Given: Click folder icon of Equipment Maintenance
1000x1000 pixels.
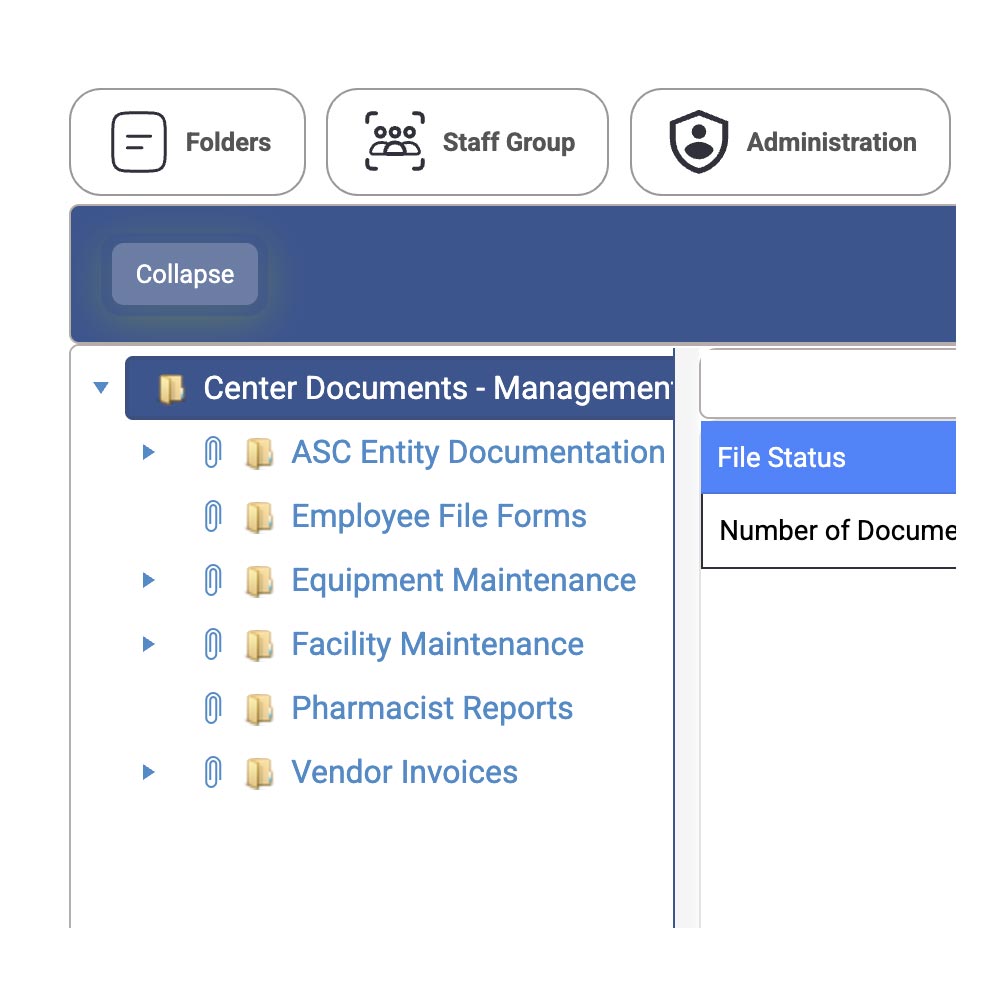Looking at the screenshot, I should tap(260, 581).
